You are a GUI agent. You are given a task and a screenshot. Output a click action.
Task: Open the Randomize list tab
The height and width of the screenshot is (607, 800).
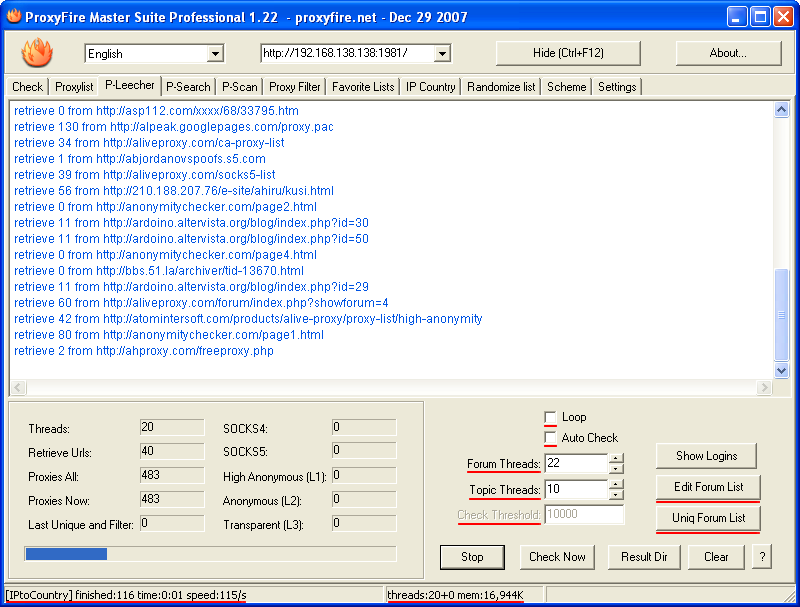(501, 87)
